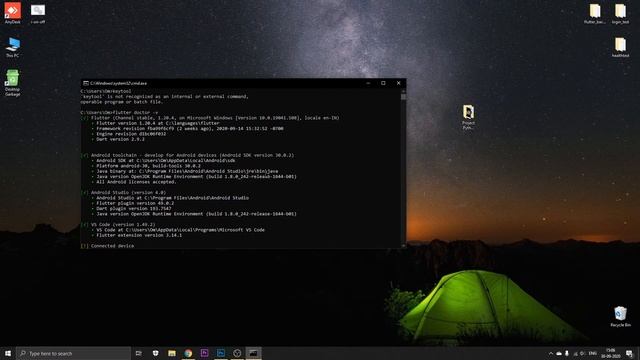
Task: Close the Command Prompt window
Action: point(399,83)
